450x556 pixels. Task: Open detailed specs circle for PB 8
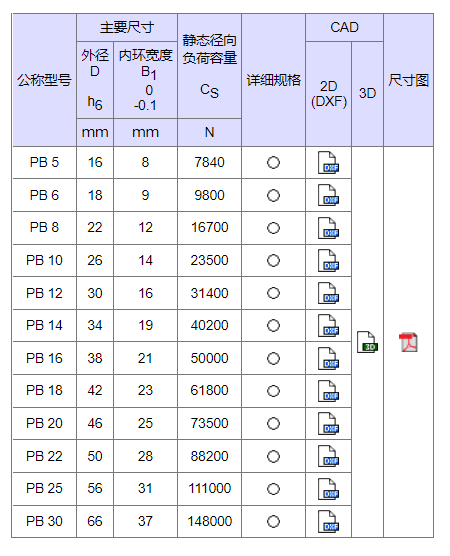point(273,228)
